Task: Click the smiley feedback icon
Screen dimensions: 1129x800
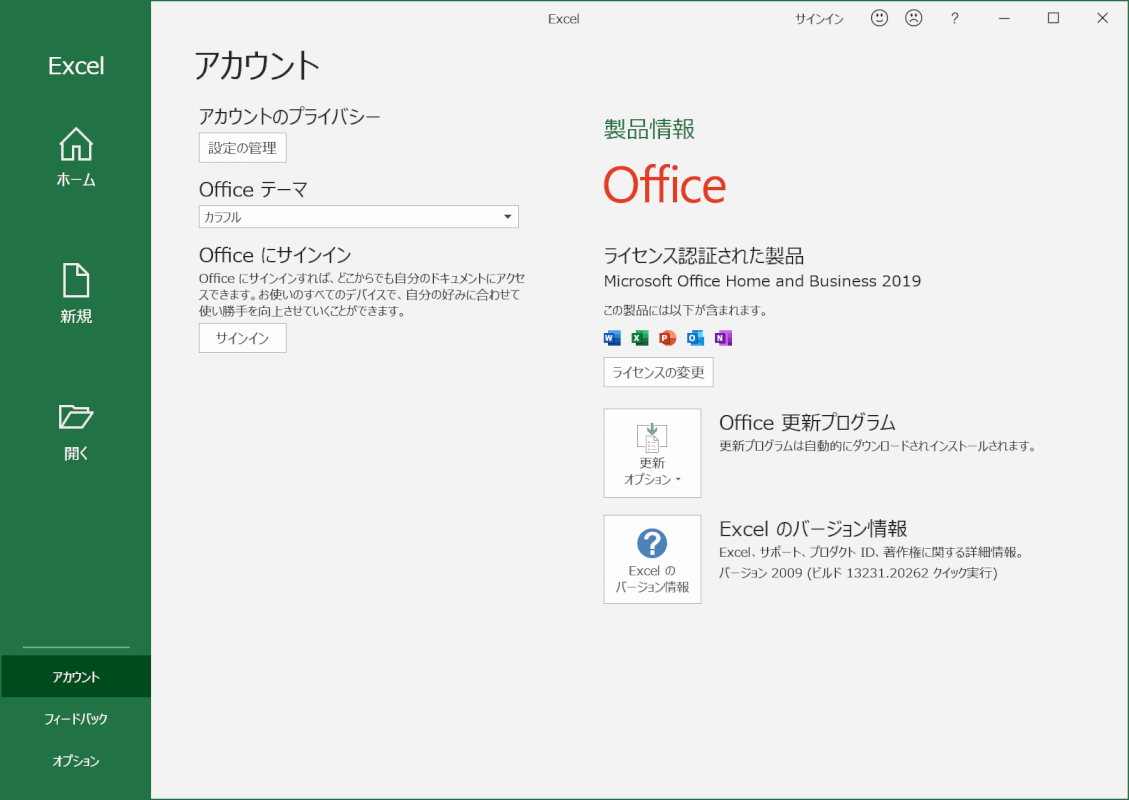Action: [879, 17]
